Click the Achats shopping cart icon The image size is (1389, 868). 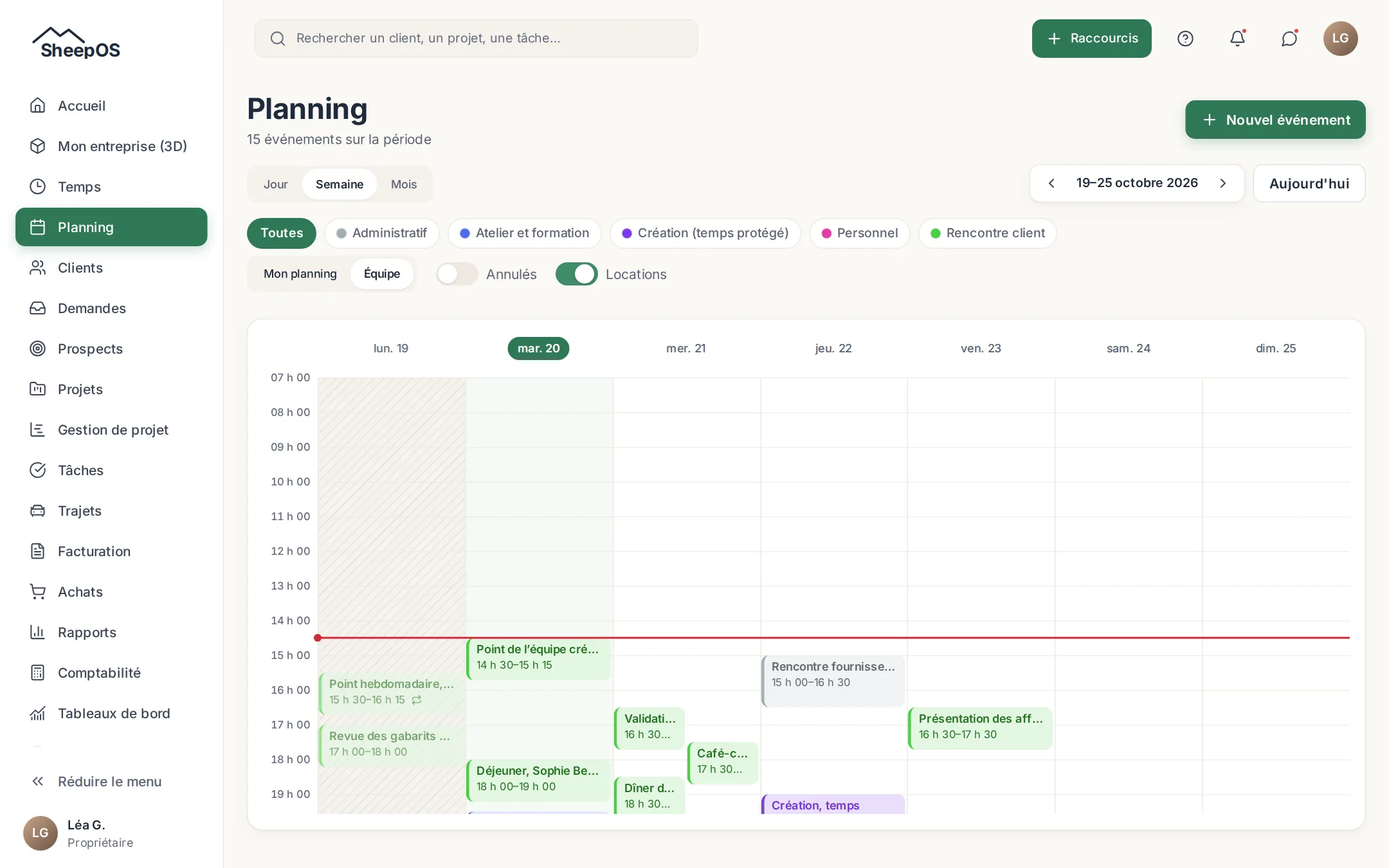pyautogui.click(x=38, y=592)
